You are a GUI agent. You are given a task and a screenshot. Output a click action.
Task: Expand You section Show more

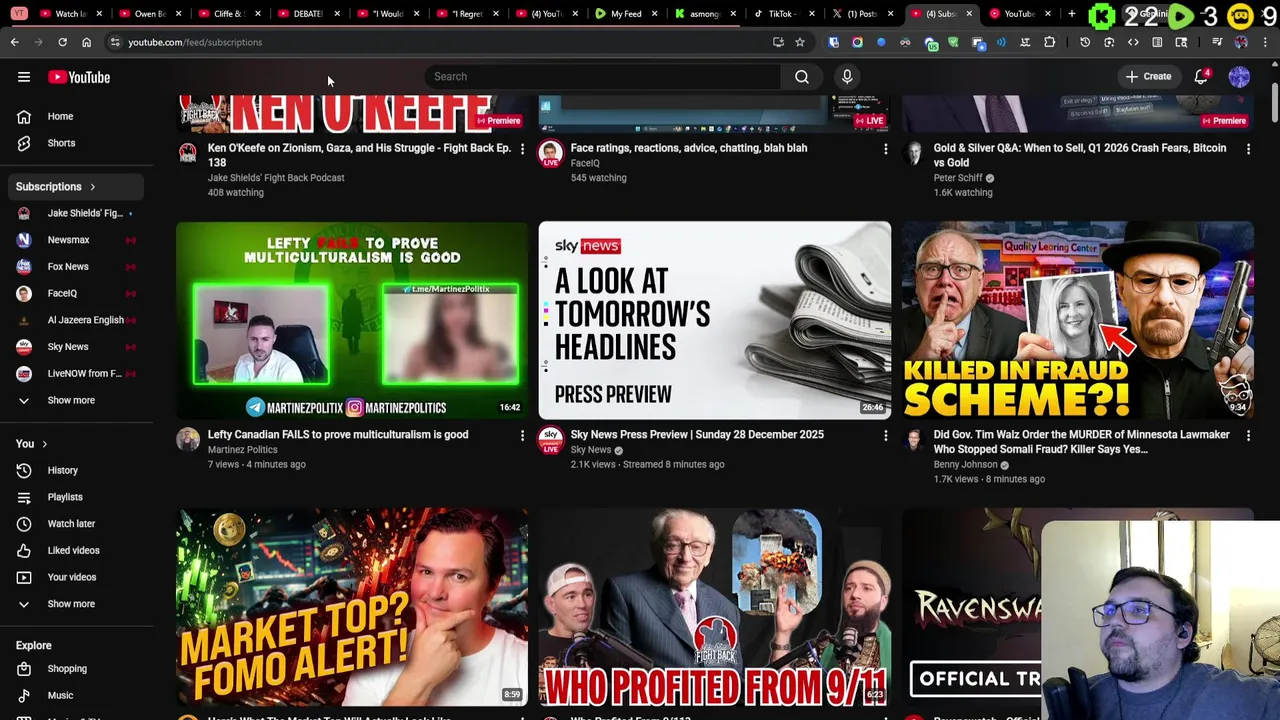click(77, 604)
